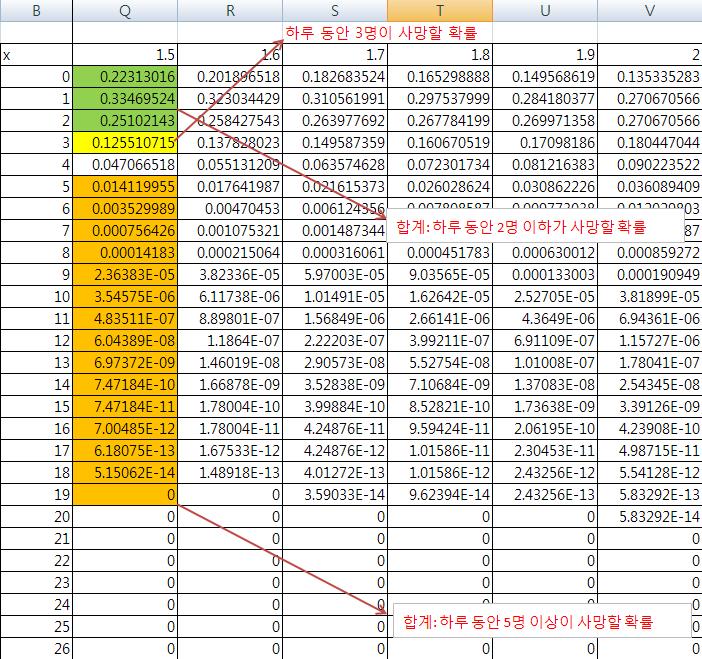Screen dimensions: 702x659
Task: Click orange cell 0.014119955
Action: [x=125, y=187]
